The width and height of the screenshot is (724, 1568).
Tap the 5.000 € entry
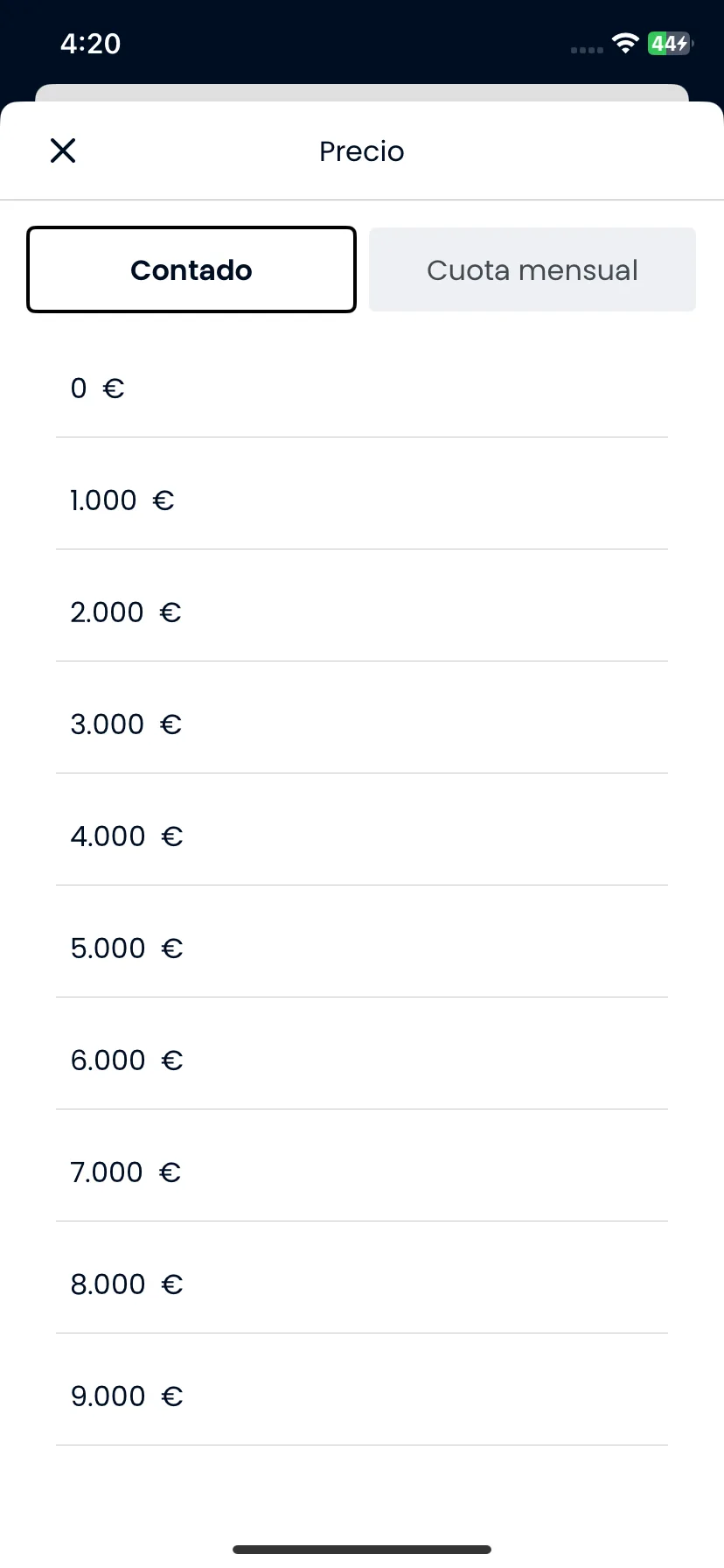(x=362, y=948)
